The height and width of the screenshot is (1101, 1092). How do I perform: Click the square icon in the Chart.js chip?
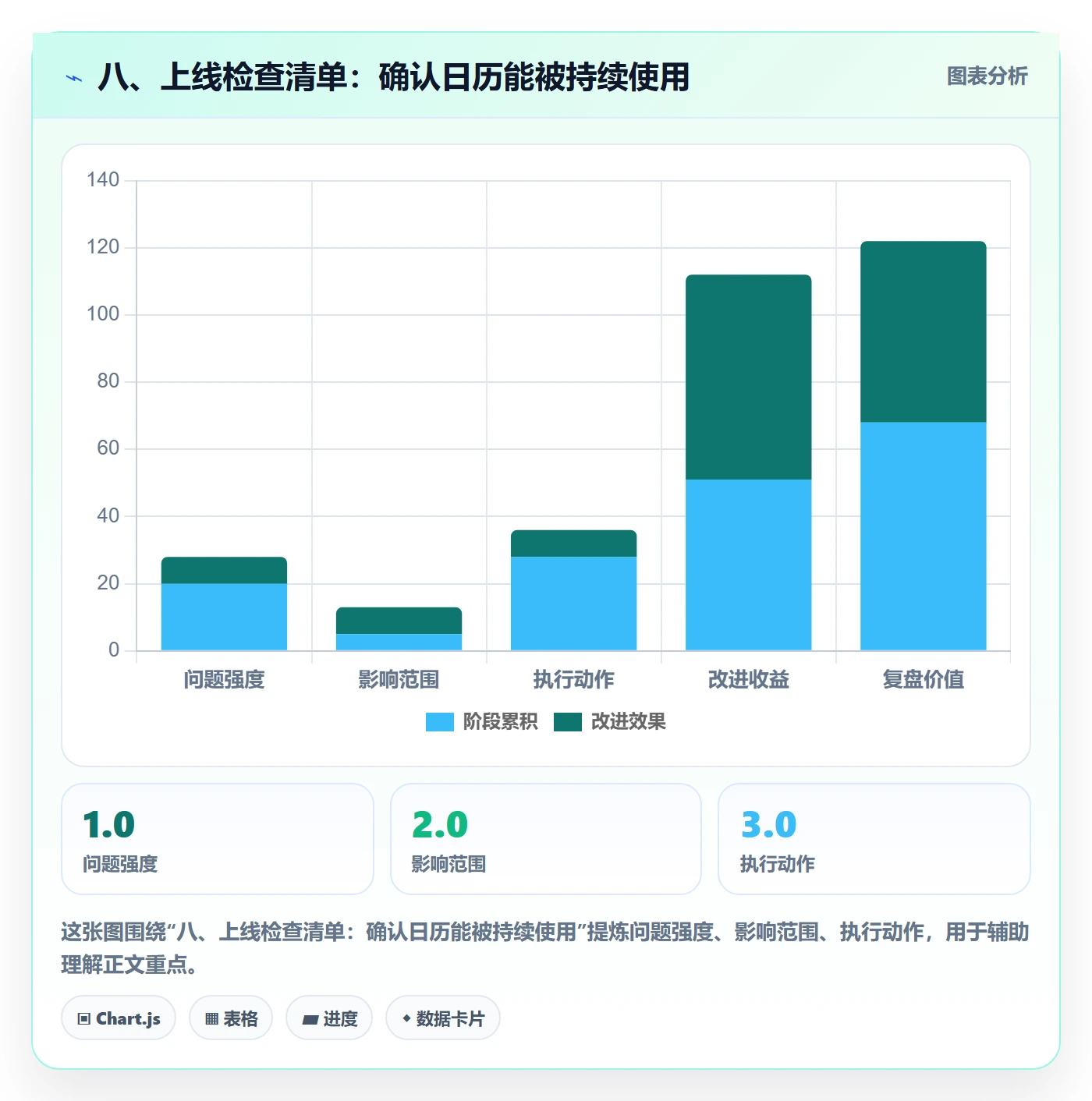coord(84,1019)
